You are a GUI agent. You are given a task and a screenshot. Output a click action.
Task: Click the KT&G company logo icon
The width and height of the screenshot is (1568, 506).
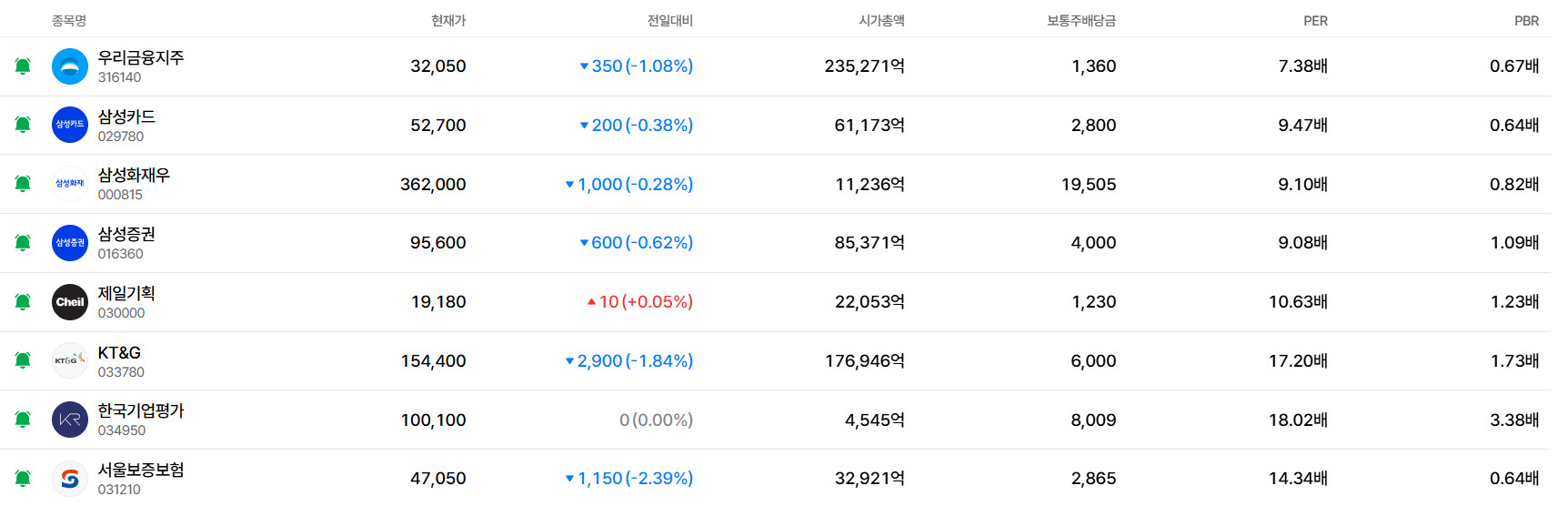pos(70,360)
